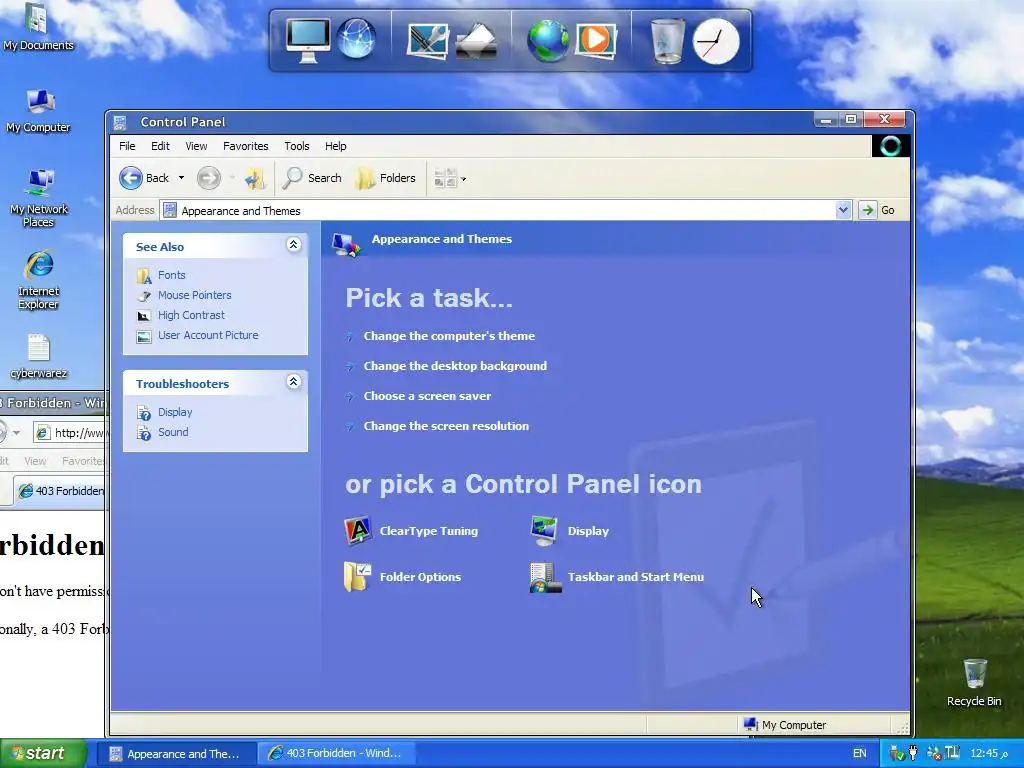
Task: Open the Favorites menu
Action: click(246, 146)
